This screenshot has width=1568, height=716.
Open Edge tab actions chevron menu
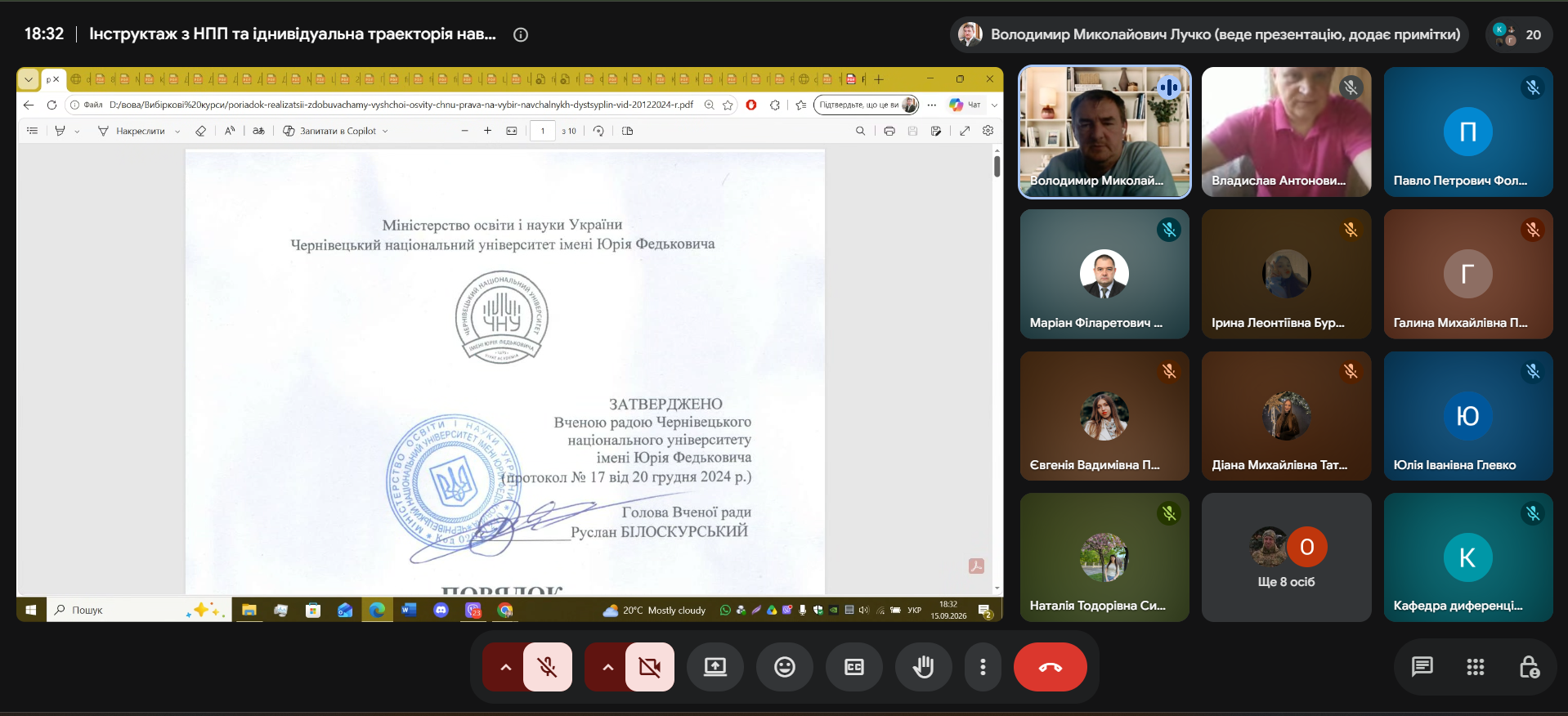coord(29,79)
